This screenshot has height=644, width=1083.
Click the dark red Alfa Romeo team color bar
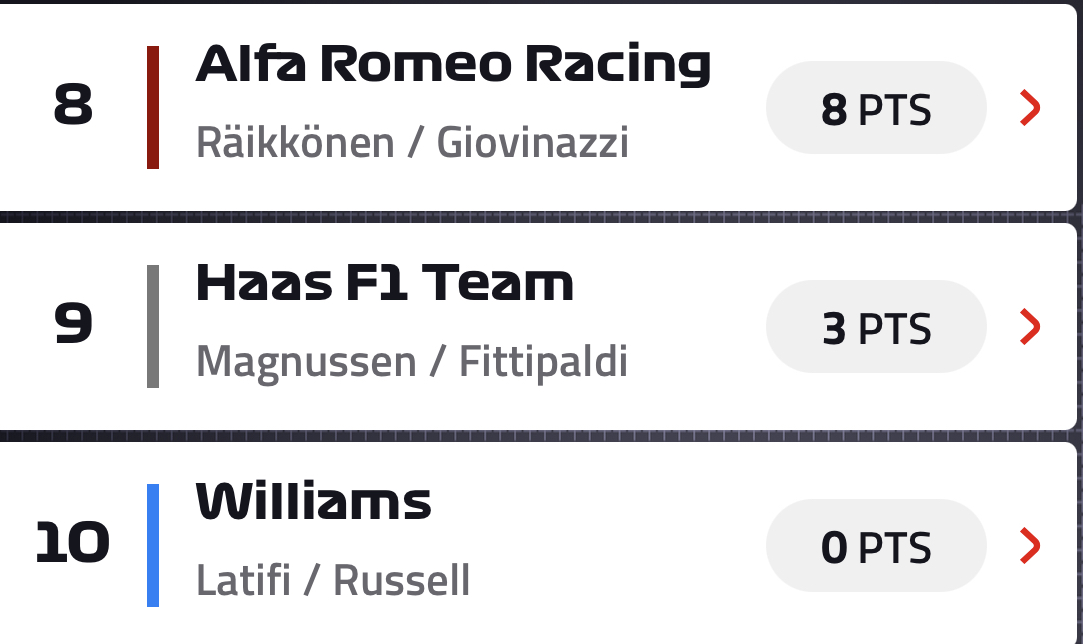[153, 107]
